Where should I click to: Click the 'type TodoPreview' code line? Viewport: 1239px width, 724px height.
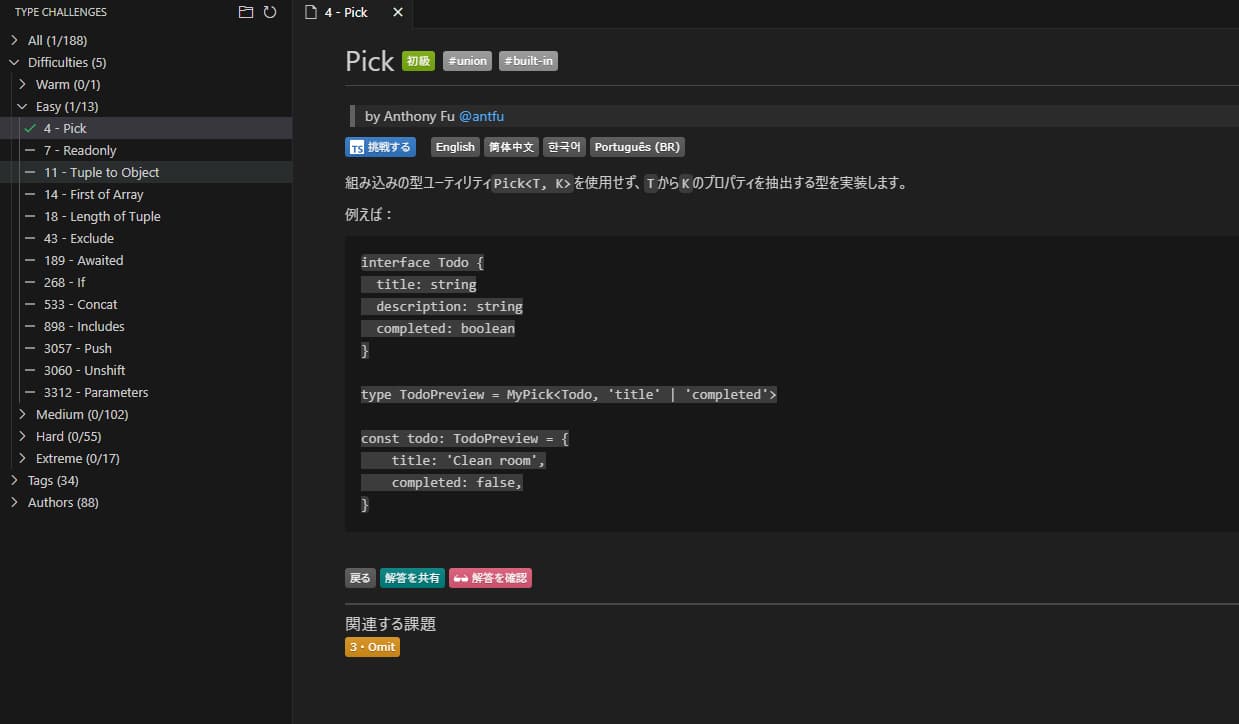click(x=569, y=394)
